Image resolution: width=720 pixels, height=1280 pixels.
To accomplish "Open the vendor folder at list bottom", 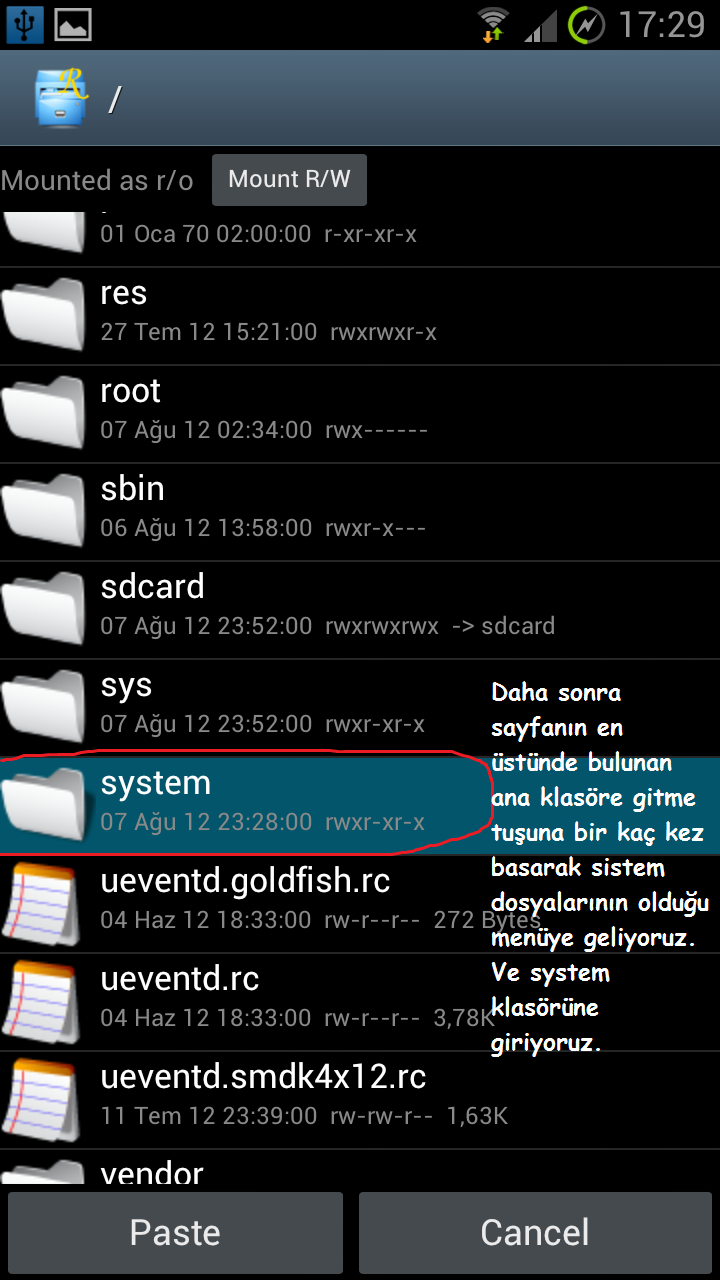I will tap(360, 1168).
